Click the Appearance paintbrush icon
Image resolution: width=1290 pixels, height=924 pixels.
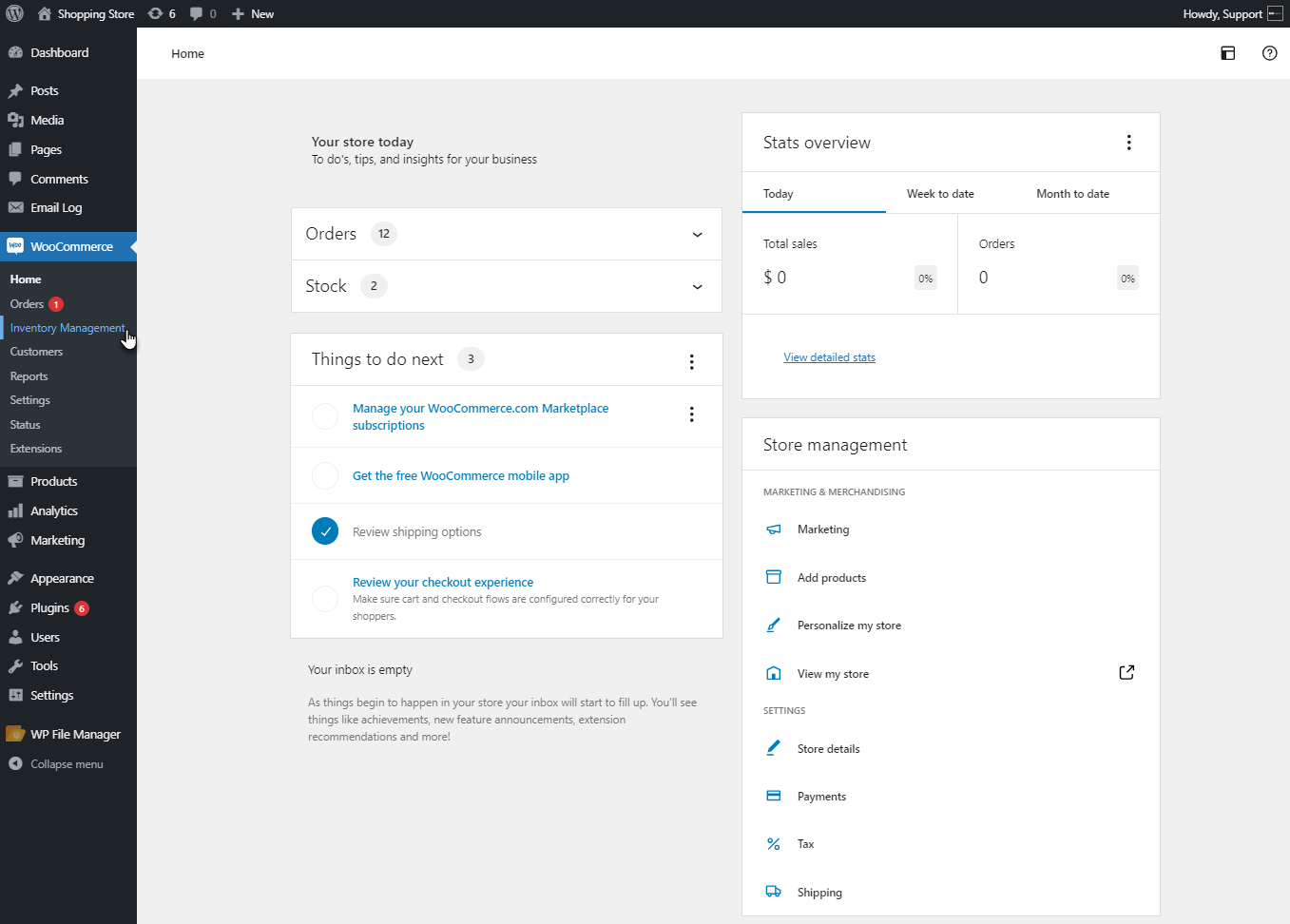pos(15,578)
